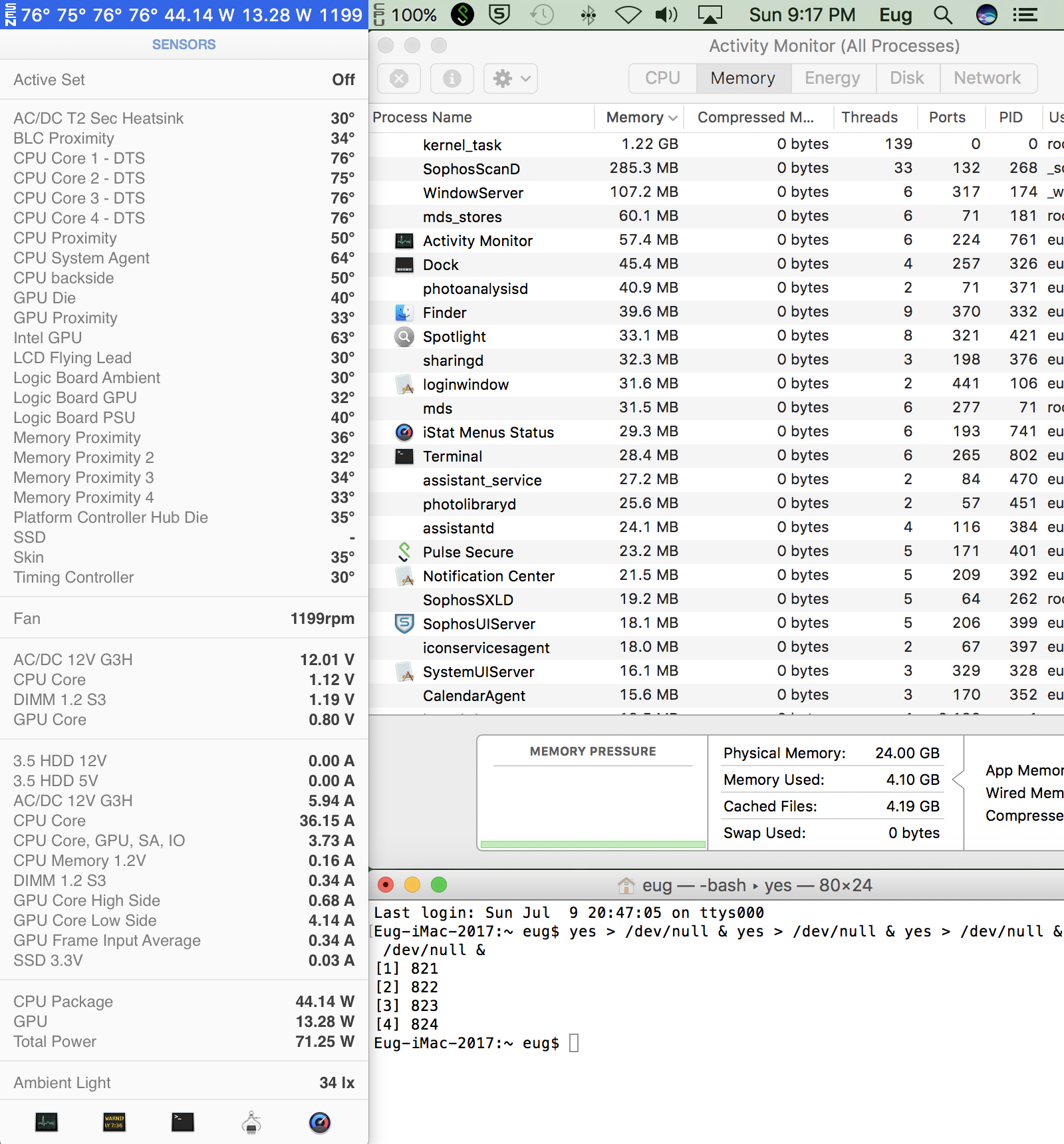Sort by Compressed Memory column header
Viewport: 1064px width, 1144px height.
click(759, 118)
